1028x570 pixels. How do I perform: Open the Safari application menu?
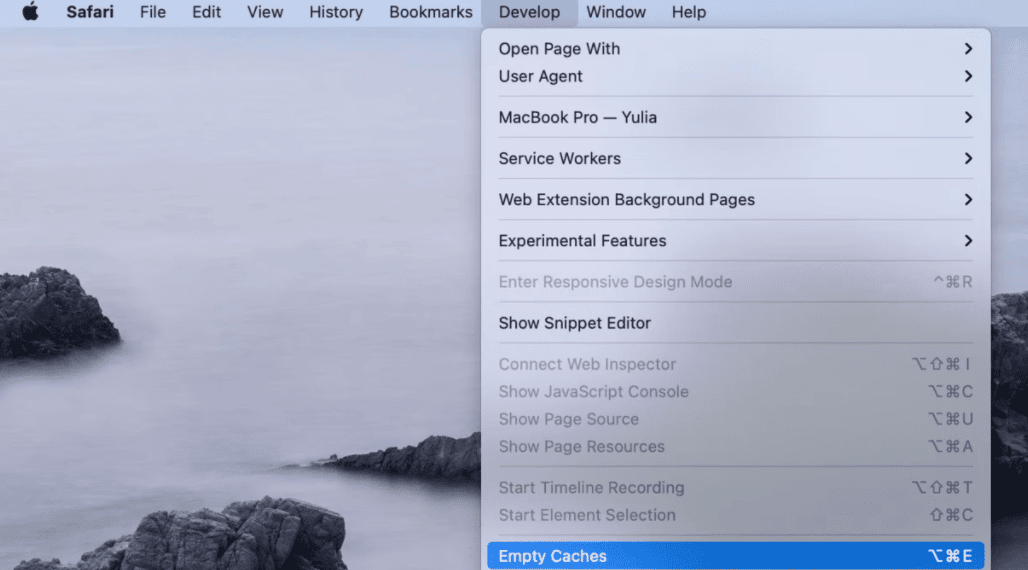[90, 12]
